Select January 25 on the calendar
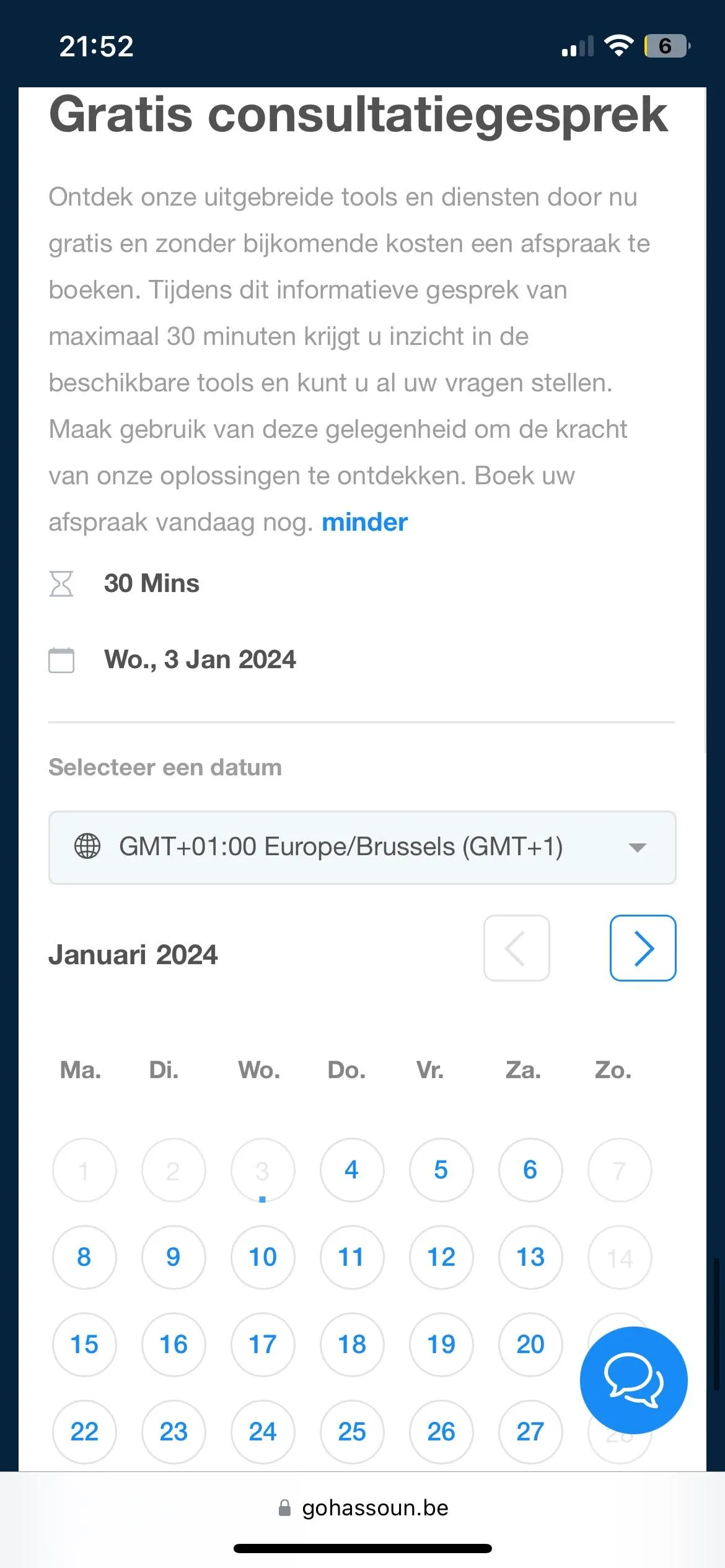 (352, 1432)
